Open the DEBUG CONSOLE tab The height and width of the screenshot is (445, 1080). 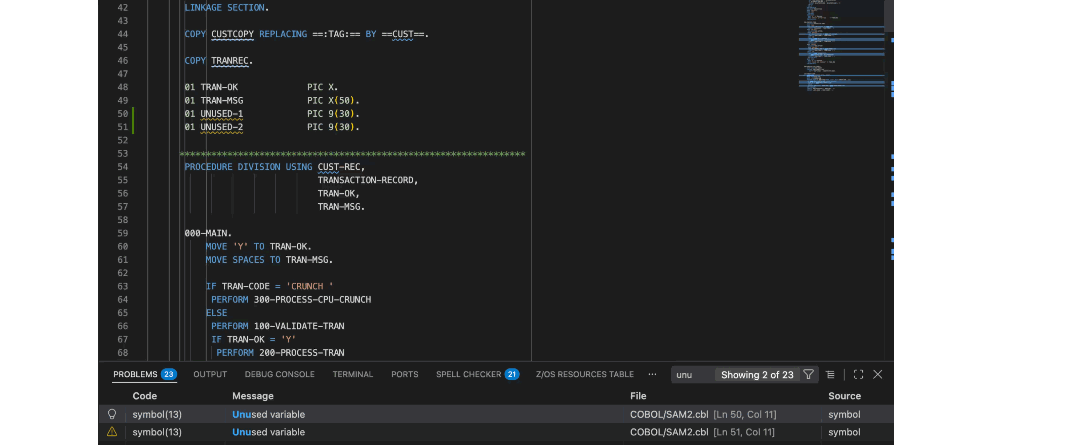[x=280, y=375]
